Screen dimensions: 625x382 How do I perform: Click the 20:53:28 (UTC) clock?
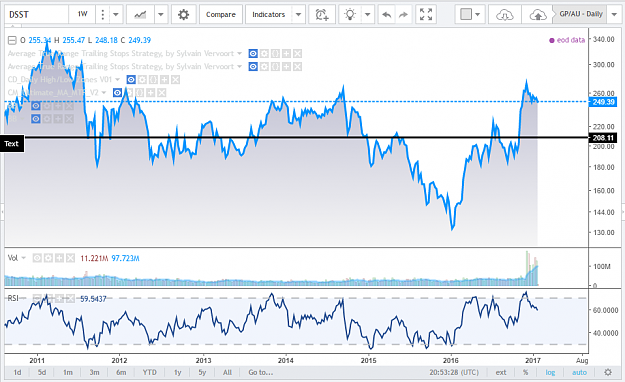click(454, 372)
